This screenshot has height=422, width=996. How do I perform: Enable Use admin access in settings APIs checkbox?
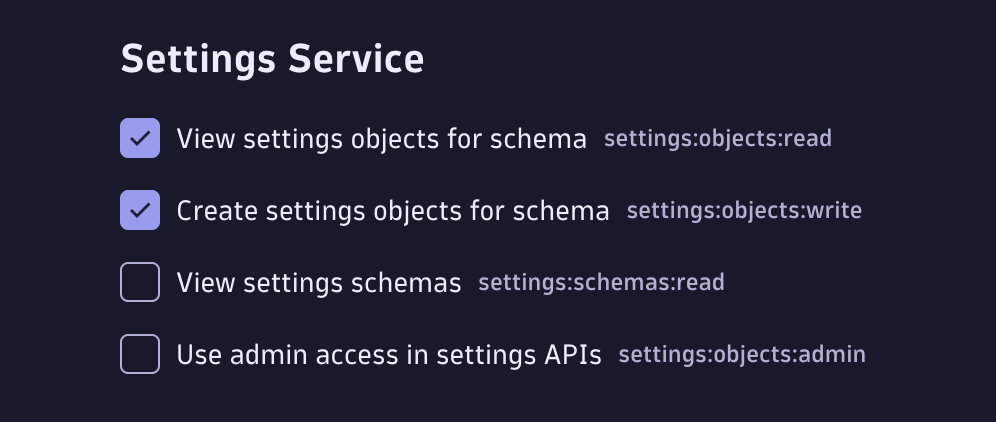[140, 354]
